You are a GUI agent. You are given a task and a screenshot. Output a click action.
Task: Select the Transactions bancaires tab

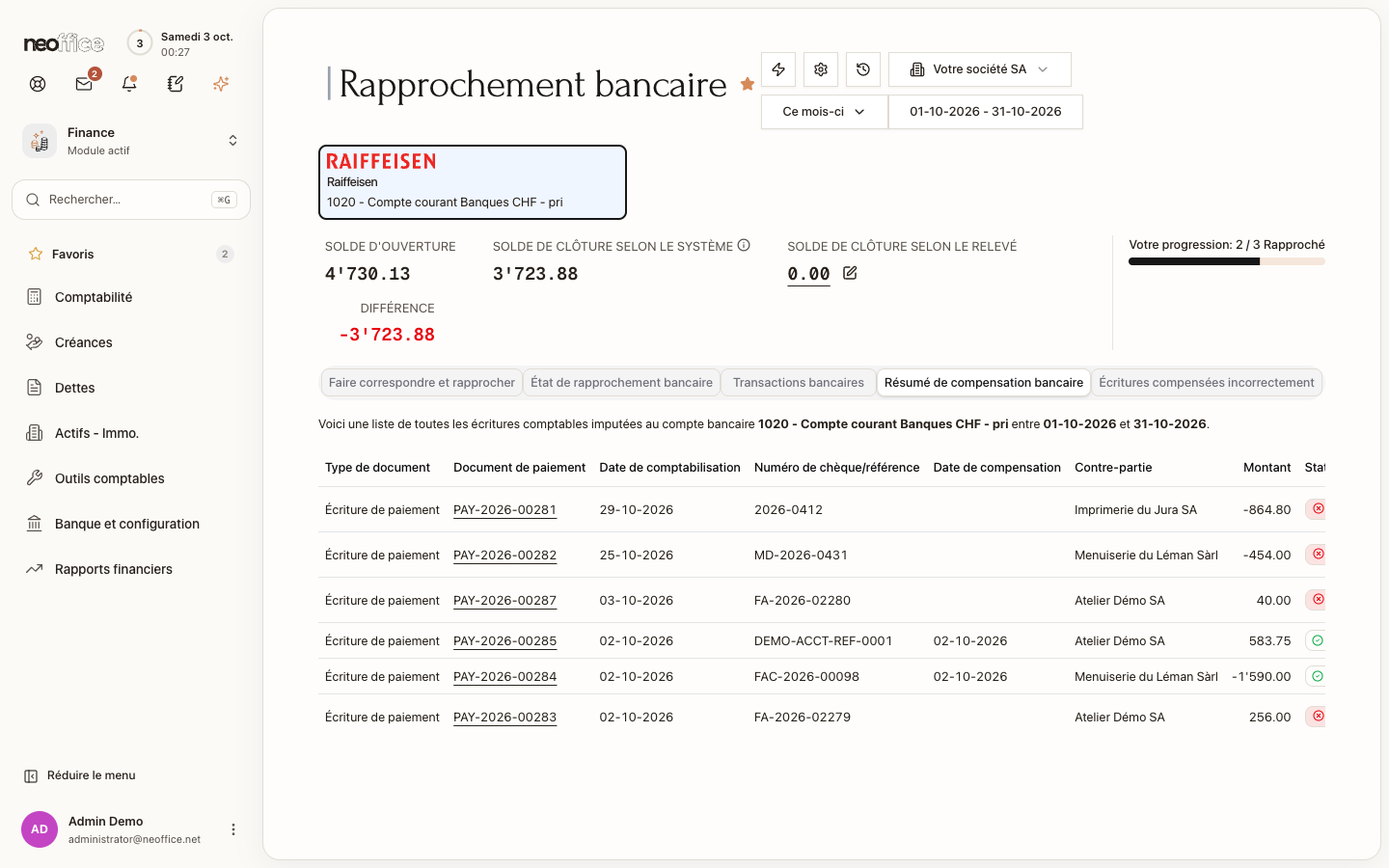pyautogui.click(x=799, y=383)
